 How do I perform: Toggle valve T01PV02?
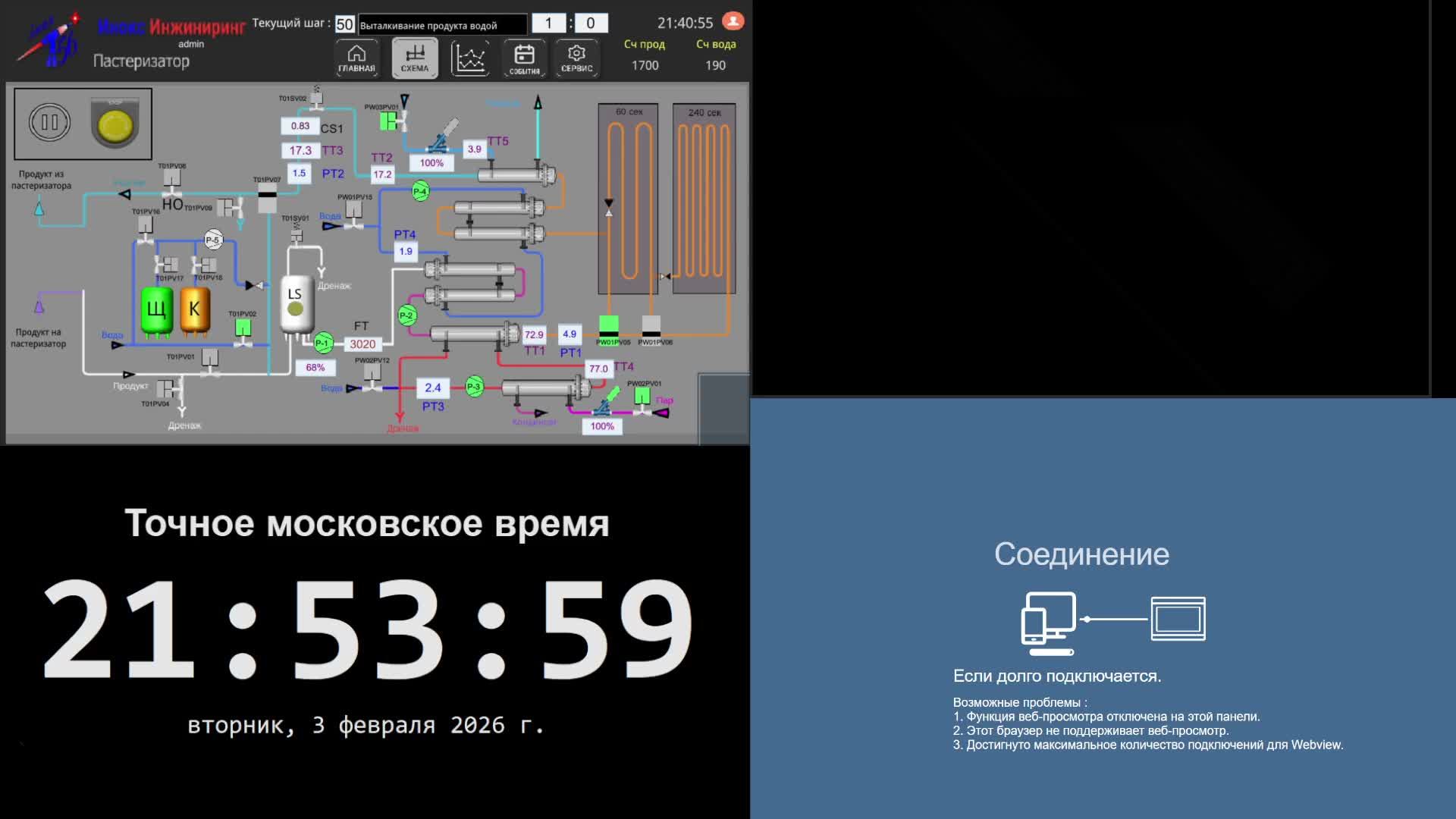(243, 328)
